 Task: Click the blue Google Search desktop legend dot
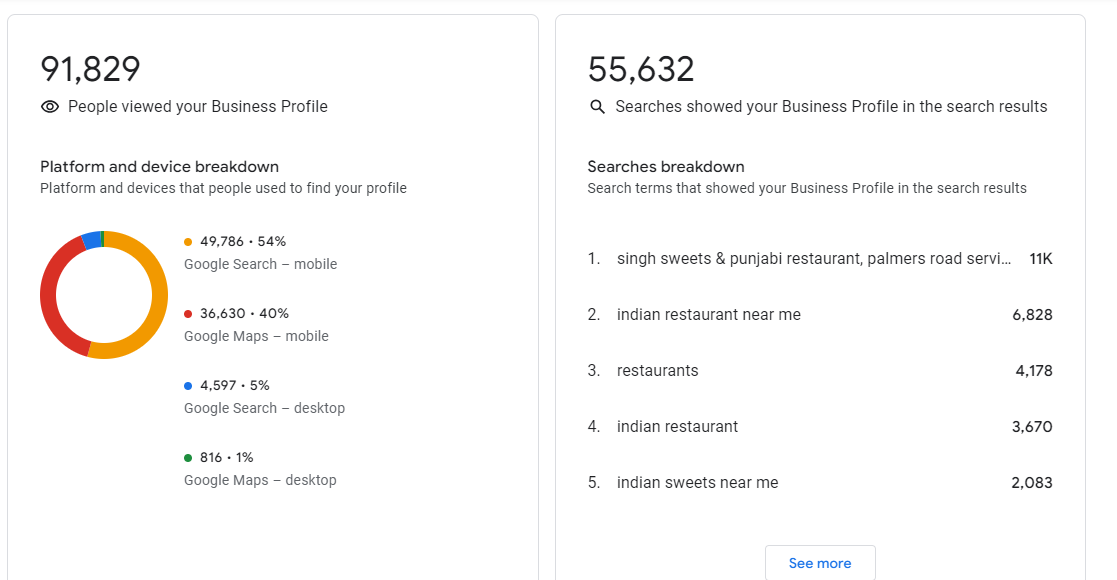tap(188, 386)
